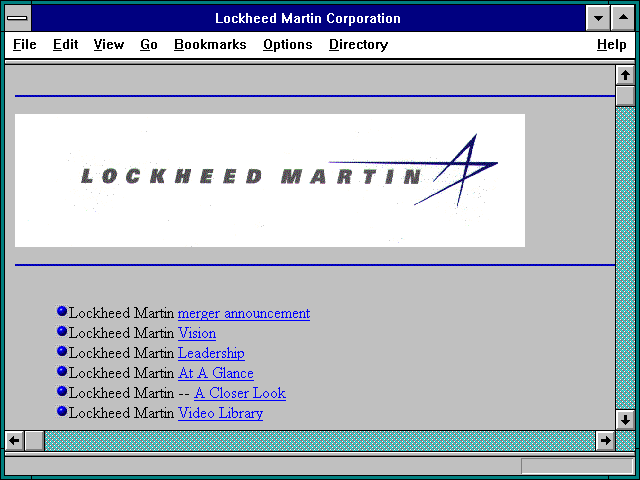Open the Go menu
This screenshot has width=640, height=480.
pos(149,44)
